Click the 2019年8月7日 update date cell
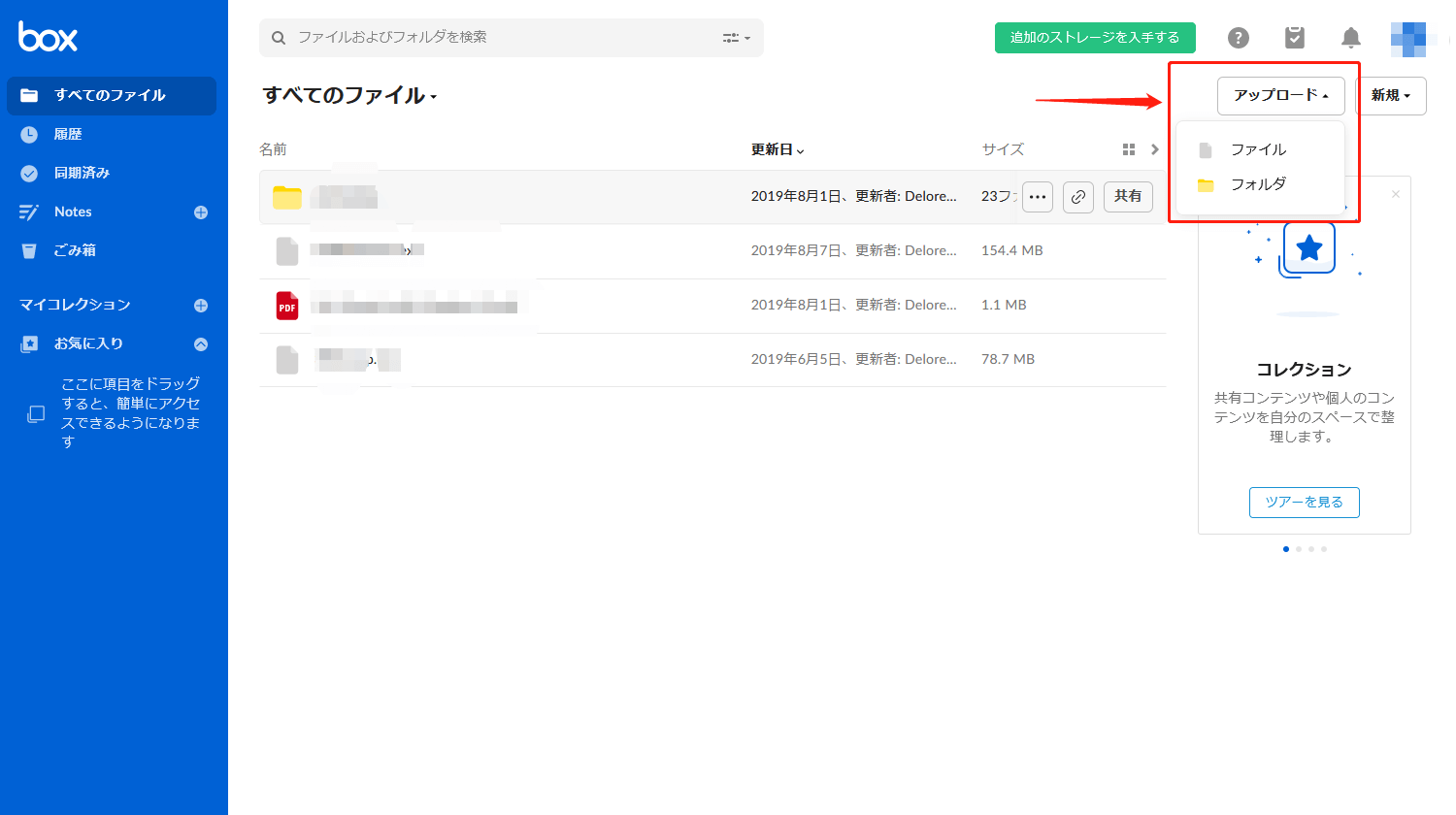This screenshot has height=815, width=1456. 854,251
